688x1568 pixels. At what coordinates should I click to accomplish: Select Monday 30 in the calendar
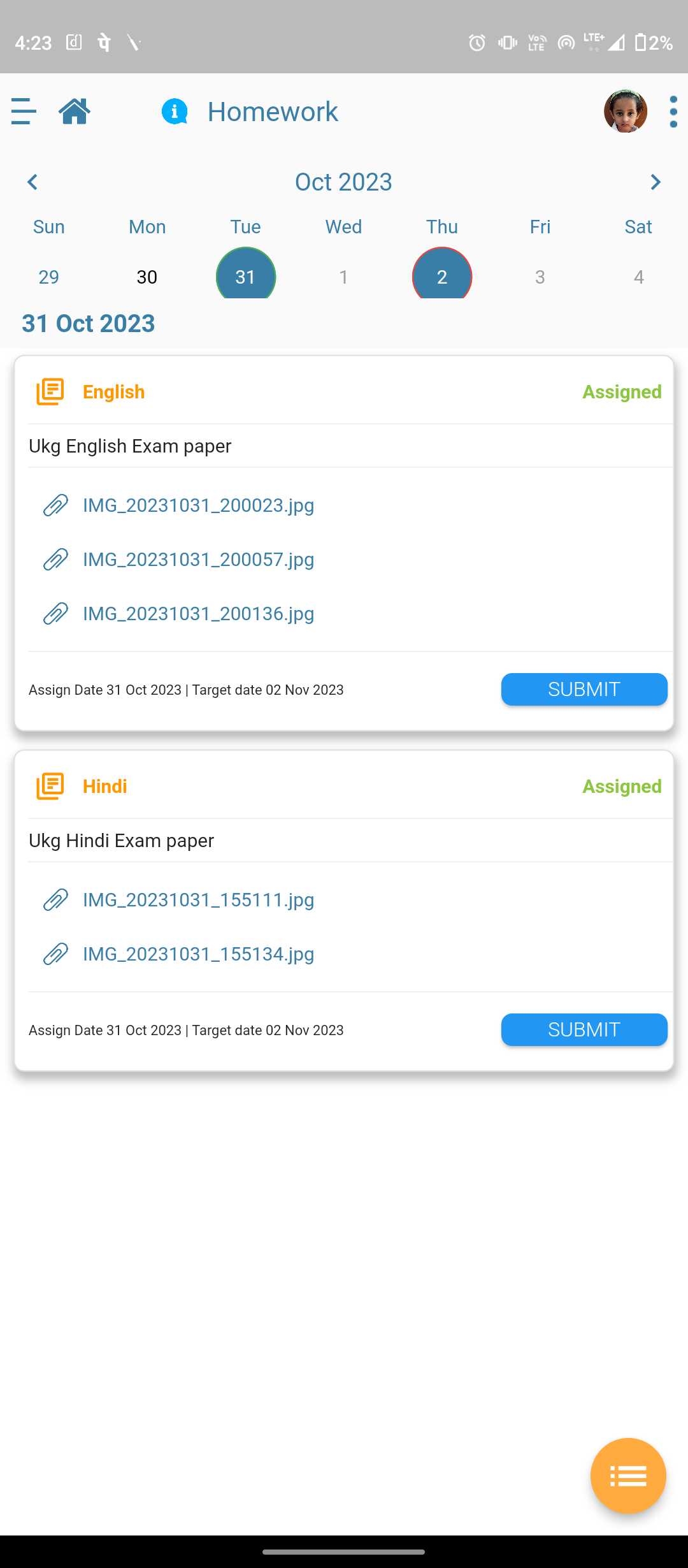[x=147, y=277]
